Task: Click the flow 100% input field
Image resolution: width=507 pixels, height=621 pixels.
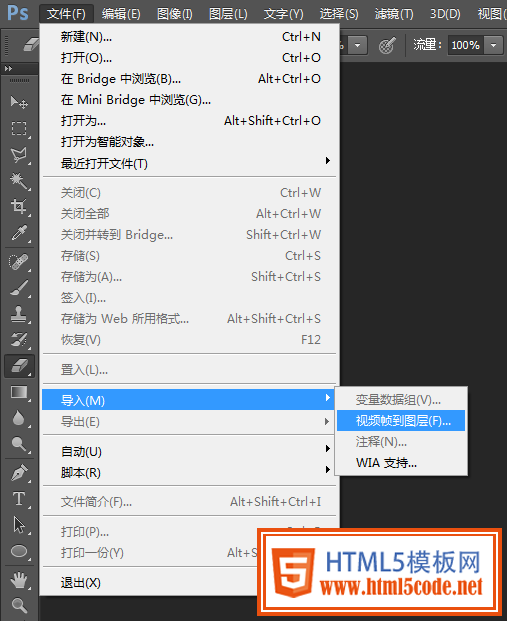Action: click(467, 45)
